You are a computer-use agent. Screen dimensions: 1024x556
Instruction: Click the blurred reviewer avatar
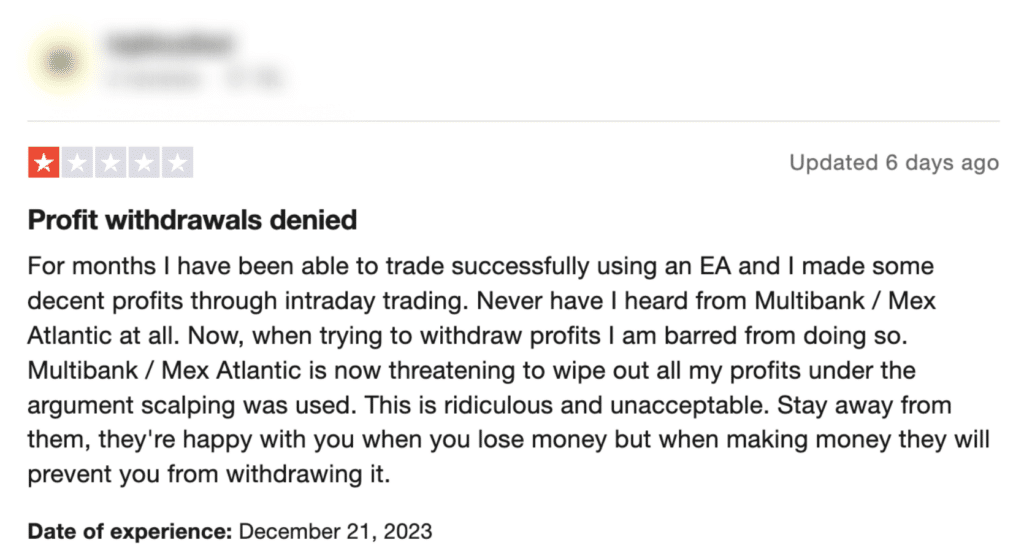(x=63, y=61)
